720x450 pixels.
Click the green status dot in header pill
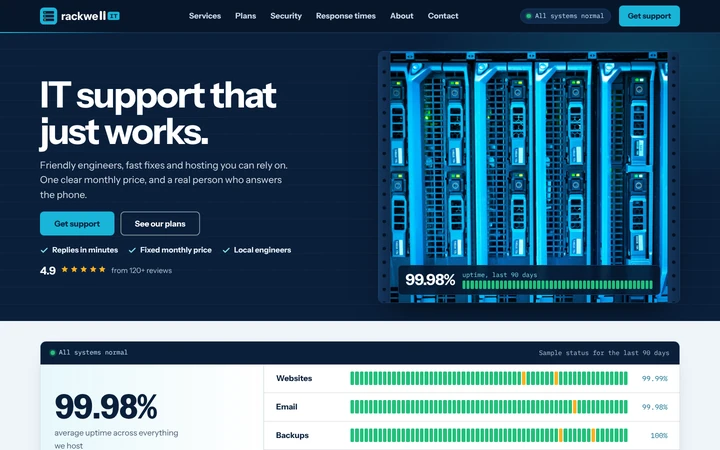tap(529, 16)
